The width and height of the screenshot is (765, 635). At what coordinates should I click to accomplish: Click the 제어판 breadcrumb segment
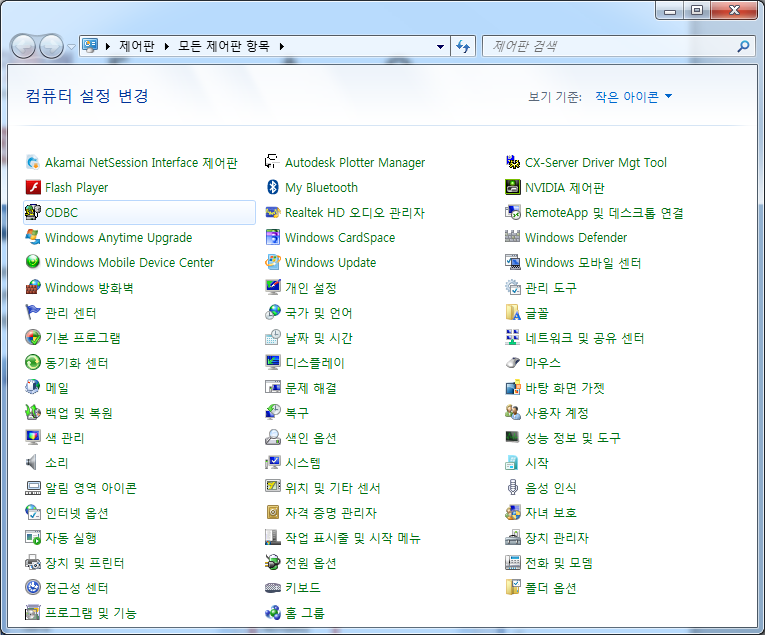click(x=137, y=46)
